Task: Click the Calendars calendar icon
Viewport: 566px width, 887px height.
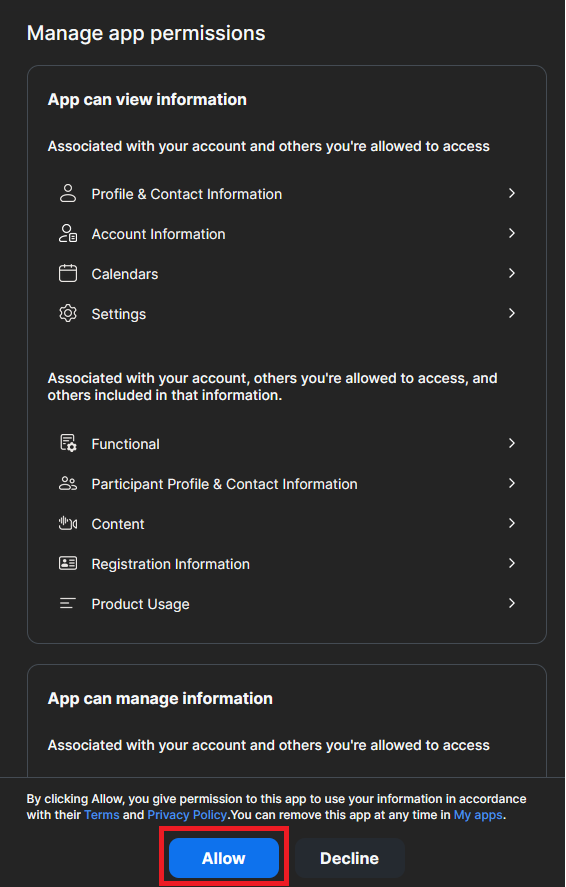Action: tap(68, 274)
